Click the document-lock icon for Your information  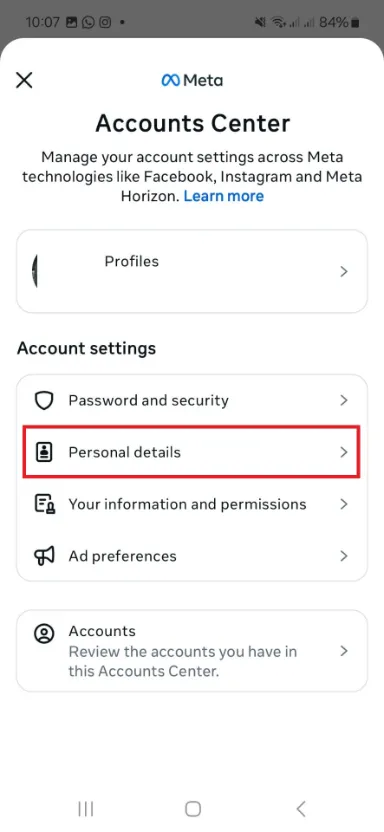(44, 504)
